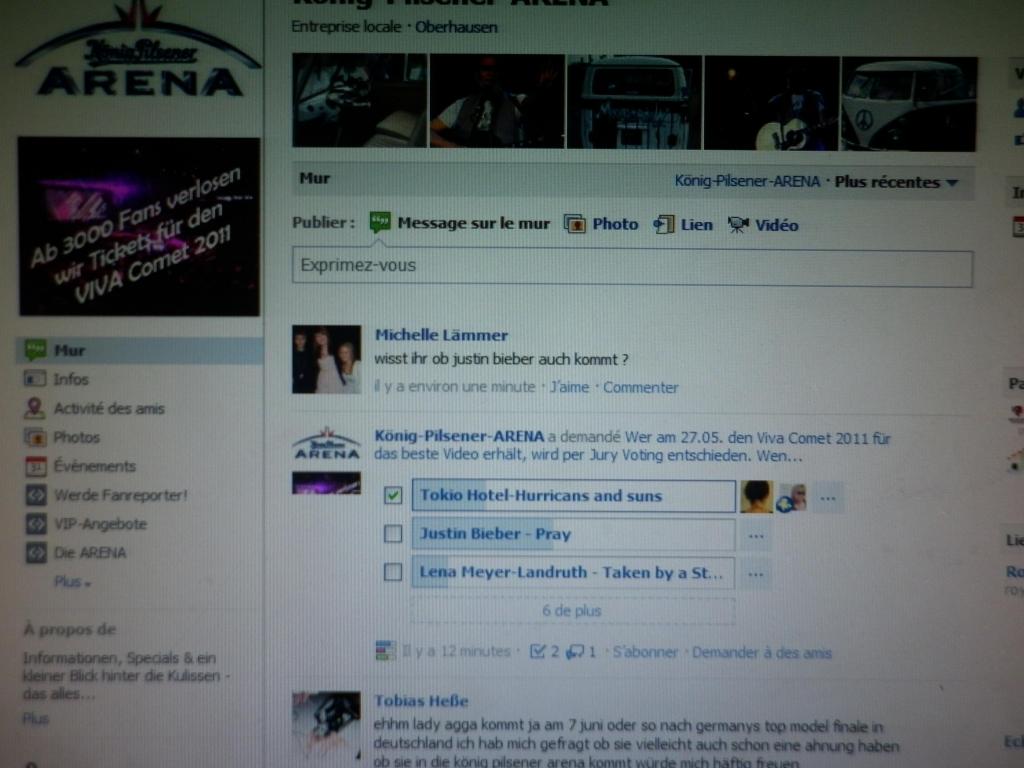Open the second photo in the photo strip

coord(497,101)
